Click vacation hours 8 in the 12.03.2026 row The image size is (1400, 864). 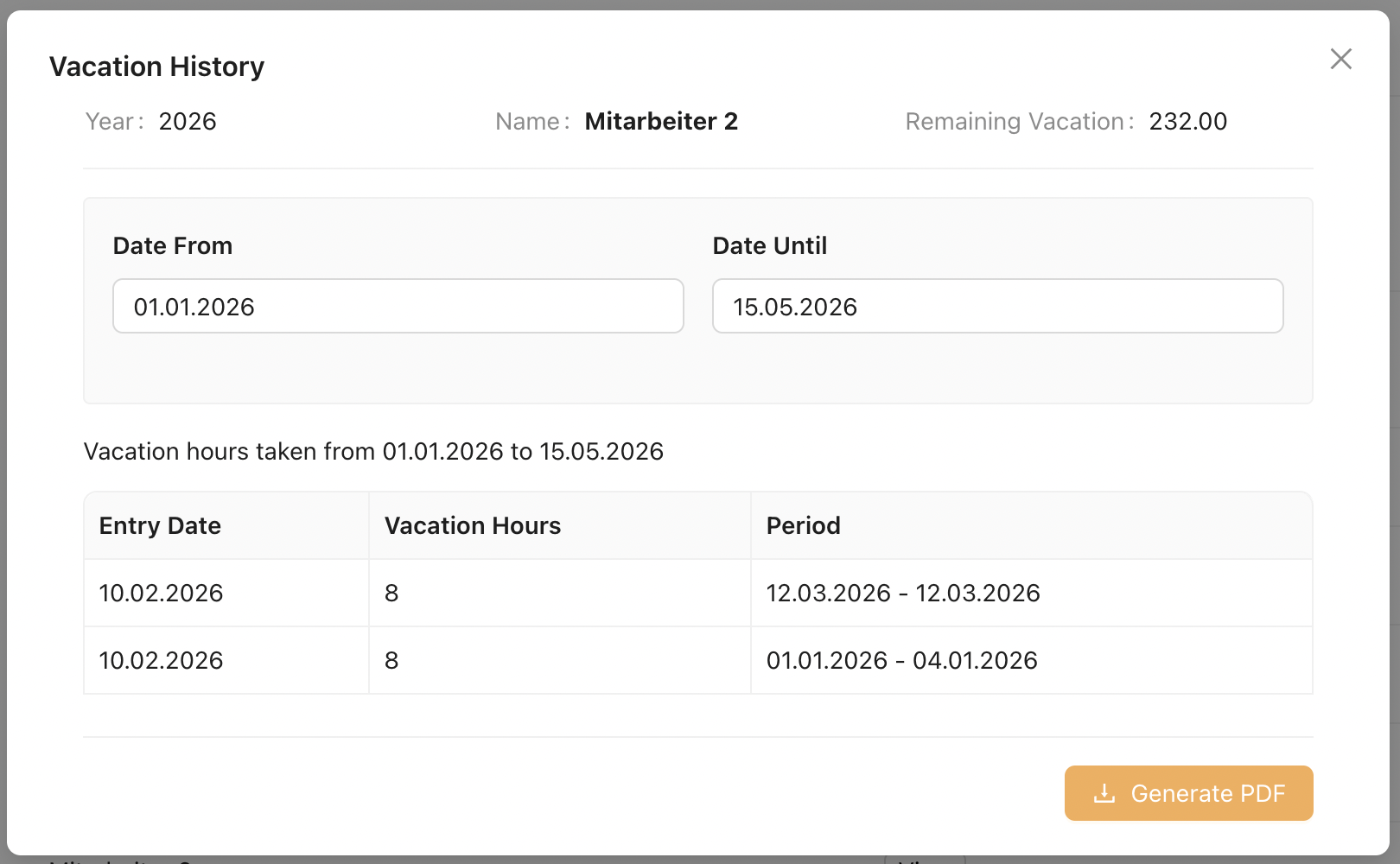coord(560,593)
